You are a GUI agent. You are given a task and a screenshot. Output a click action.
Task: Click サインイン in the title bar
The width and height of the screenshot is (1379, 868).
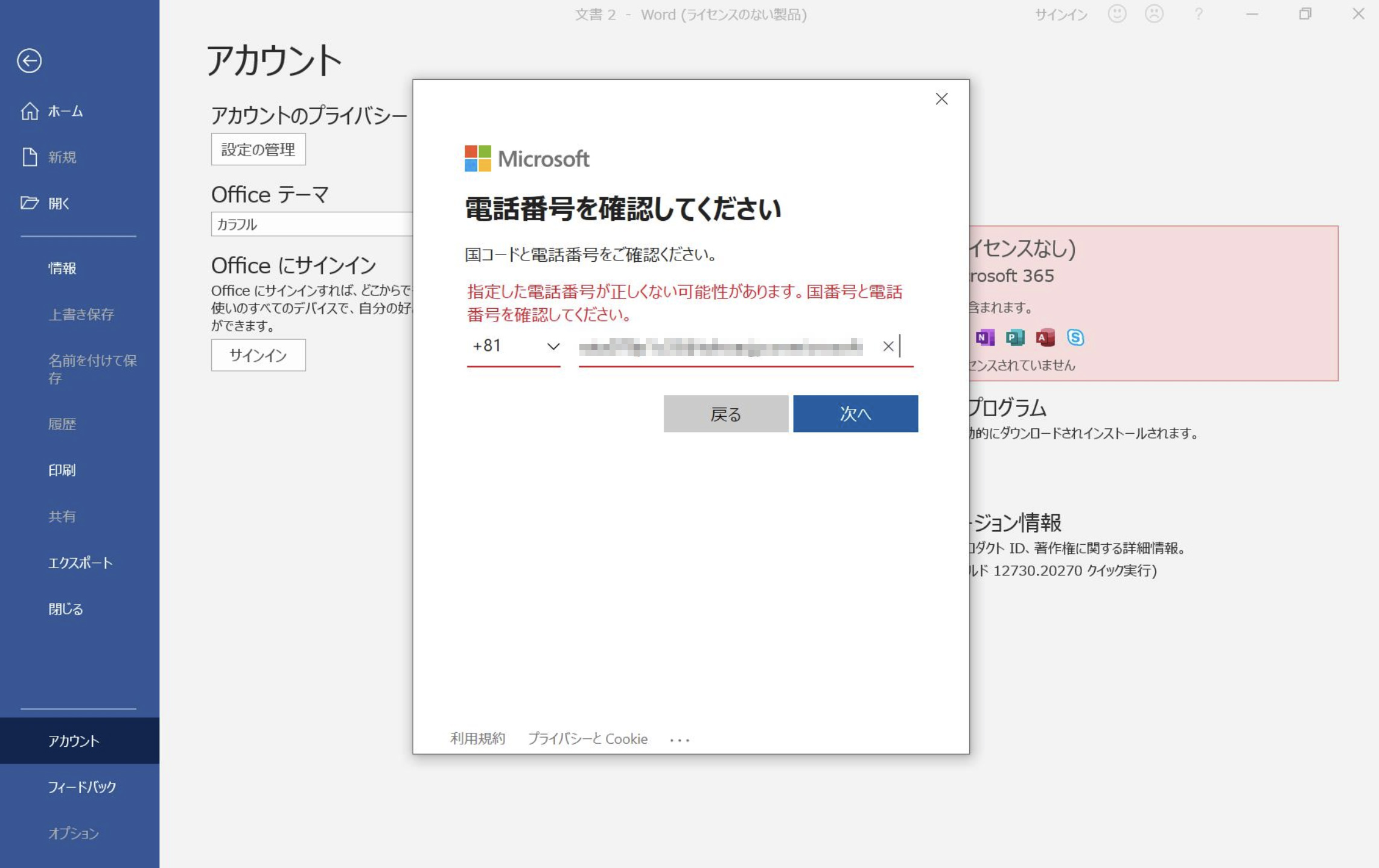[x=1061, y=14]
